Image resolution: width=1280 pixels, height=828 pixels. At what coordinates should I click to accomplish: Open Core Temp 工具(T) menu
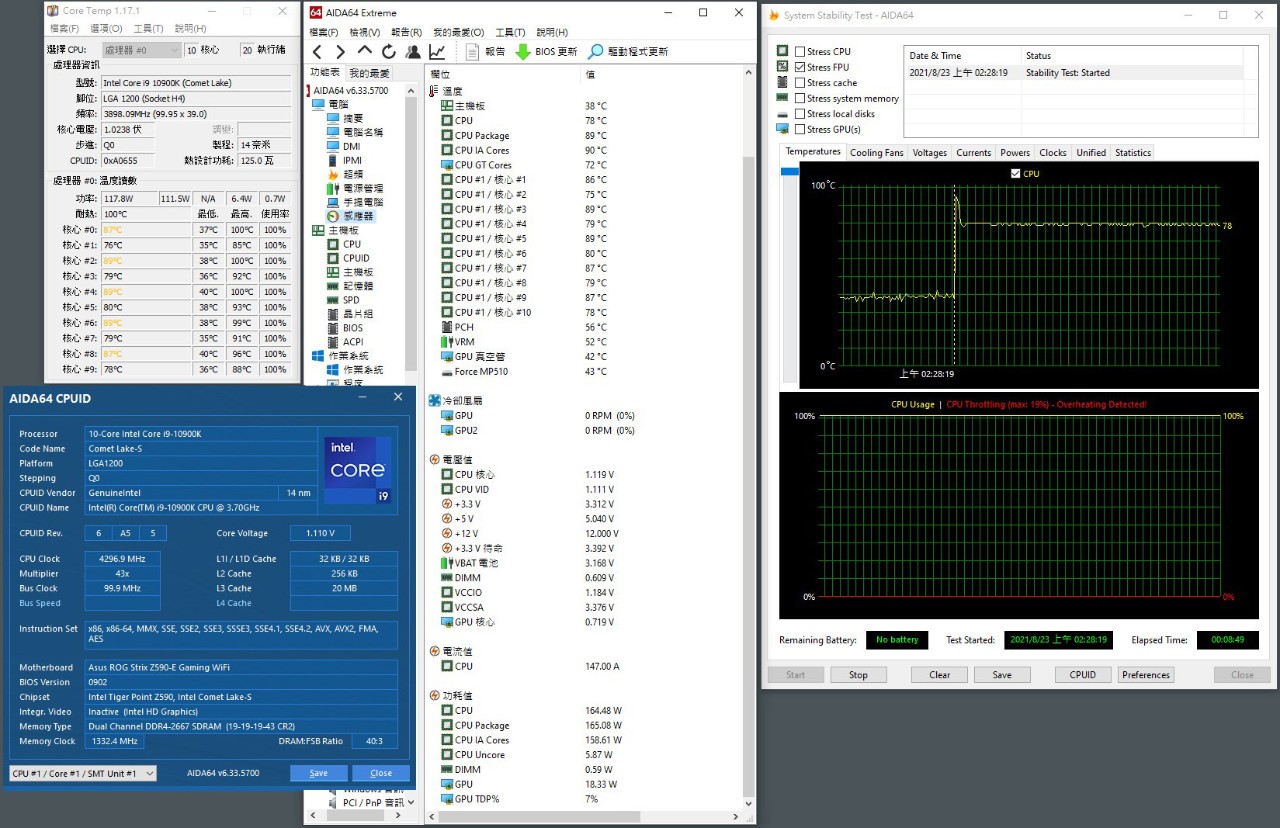148,28
